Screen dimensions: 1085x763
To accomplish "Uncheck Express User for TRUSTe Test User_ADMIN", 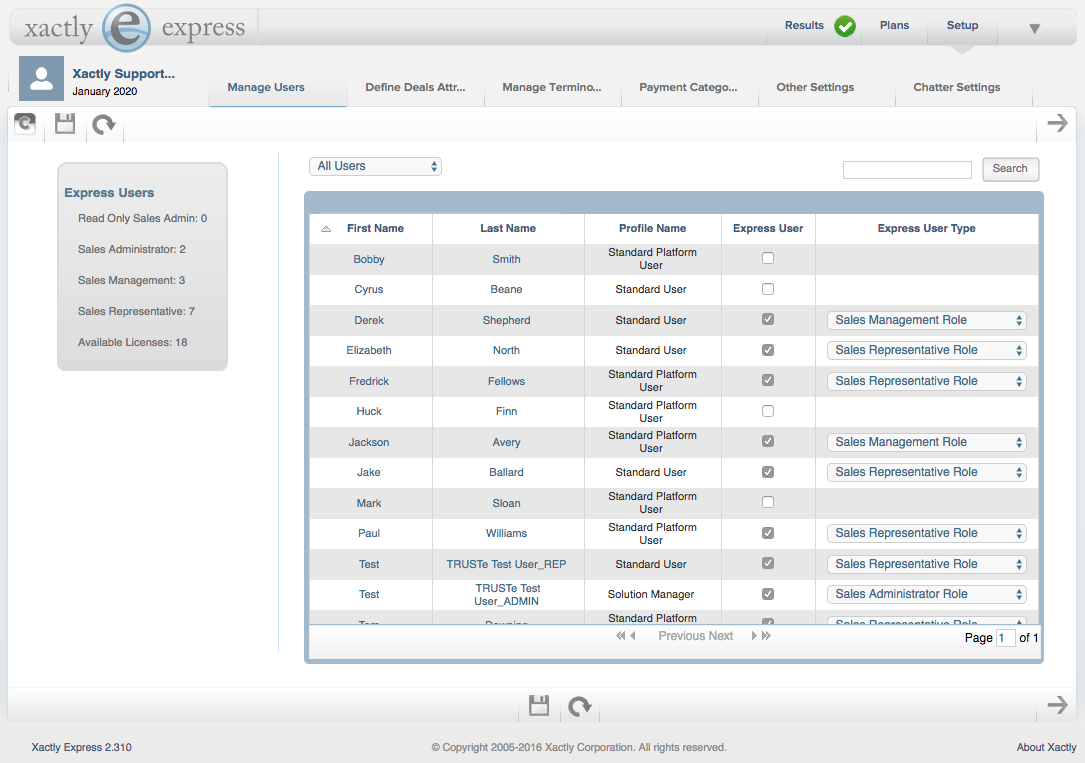I will [768, 594].
